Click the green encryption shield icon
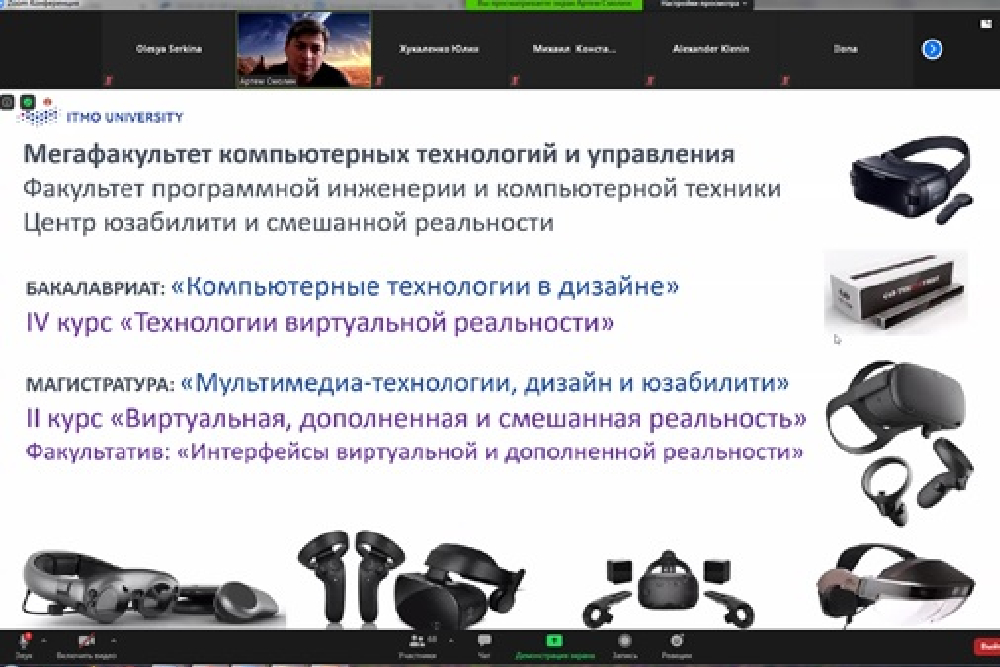 (x=27, y=102)
